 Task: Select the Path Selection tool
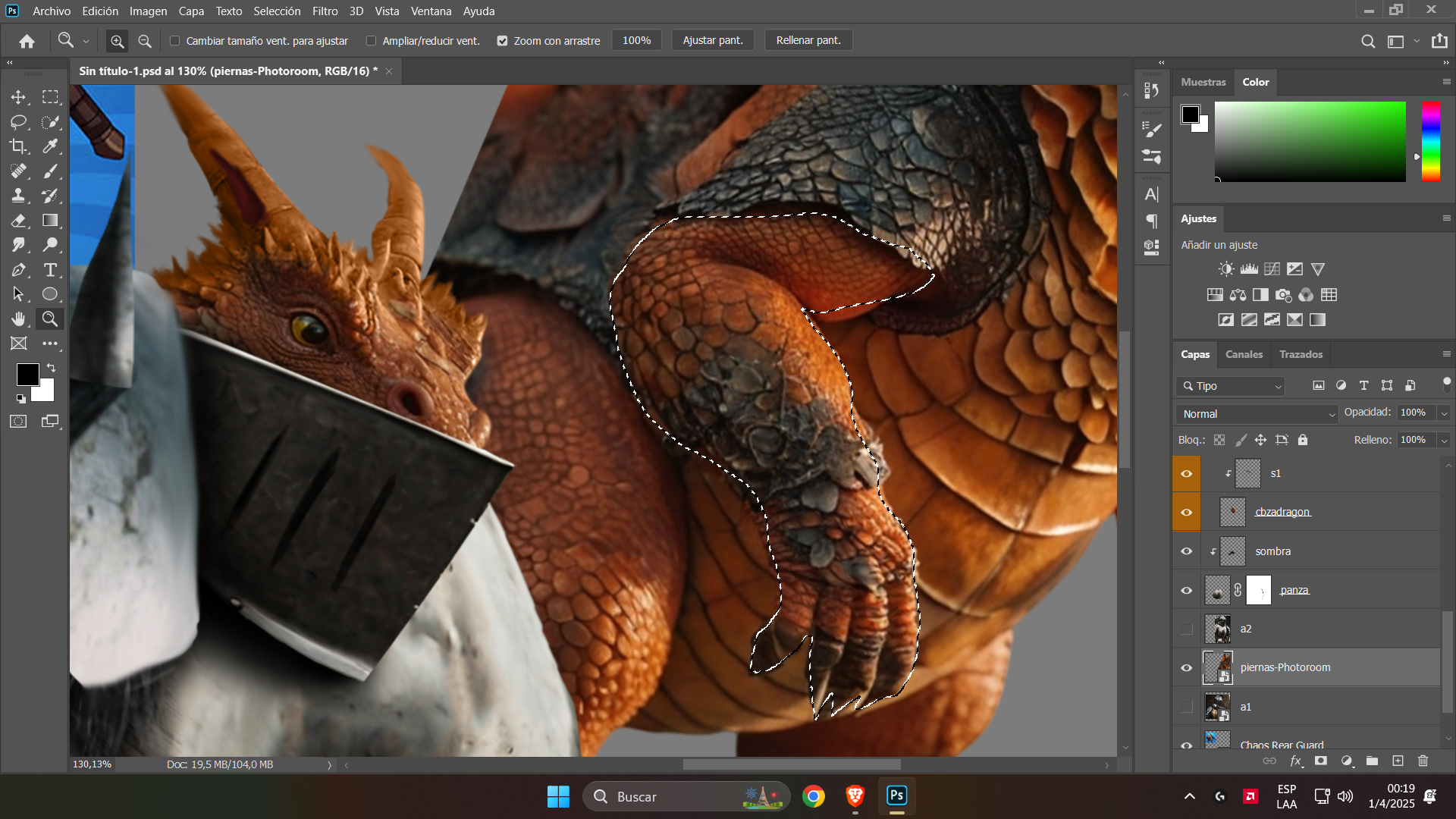(x=18, y=294)
